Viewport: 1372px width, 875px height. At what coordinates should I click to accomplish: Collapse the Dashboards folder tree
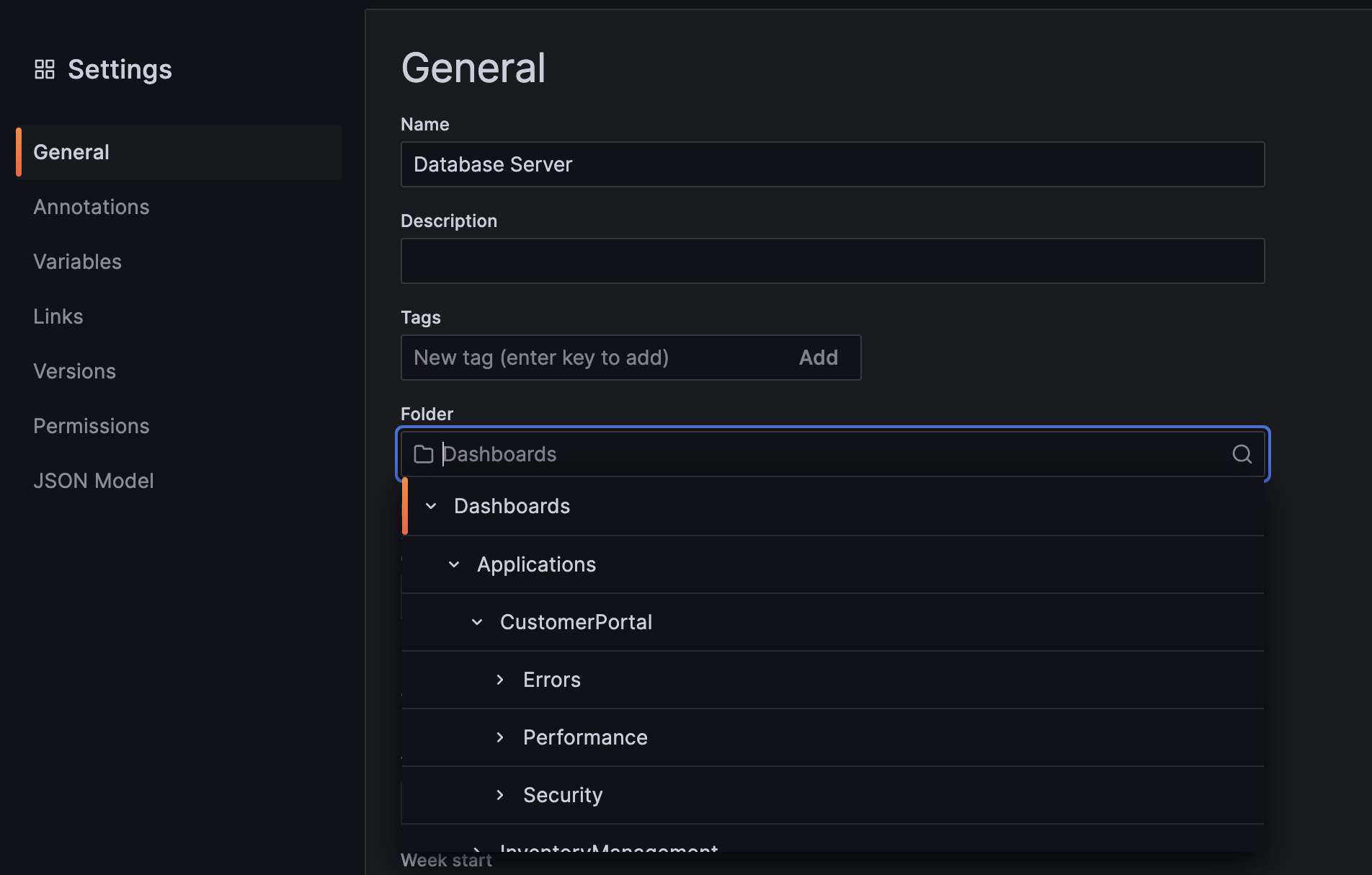tap(431, 505)
